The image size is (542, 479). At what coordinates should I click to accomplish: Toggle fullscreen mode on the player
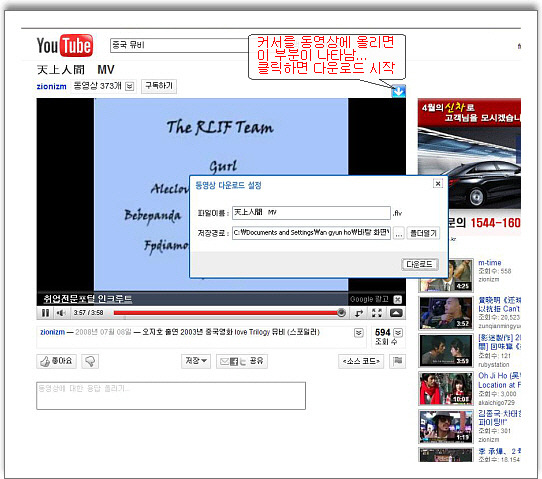click(377, 313)
